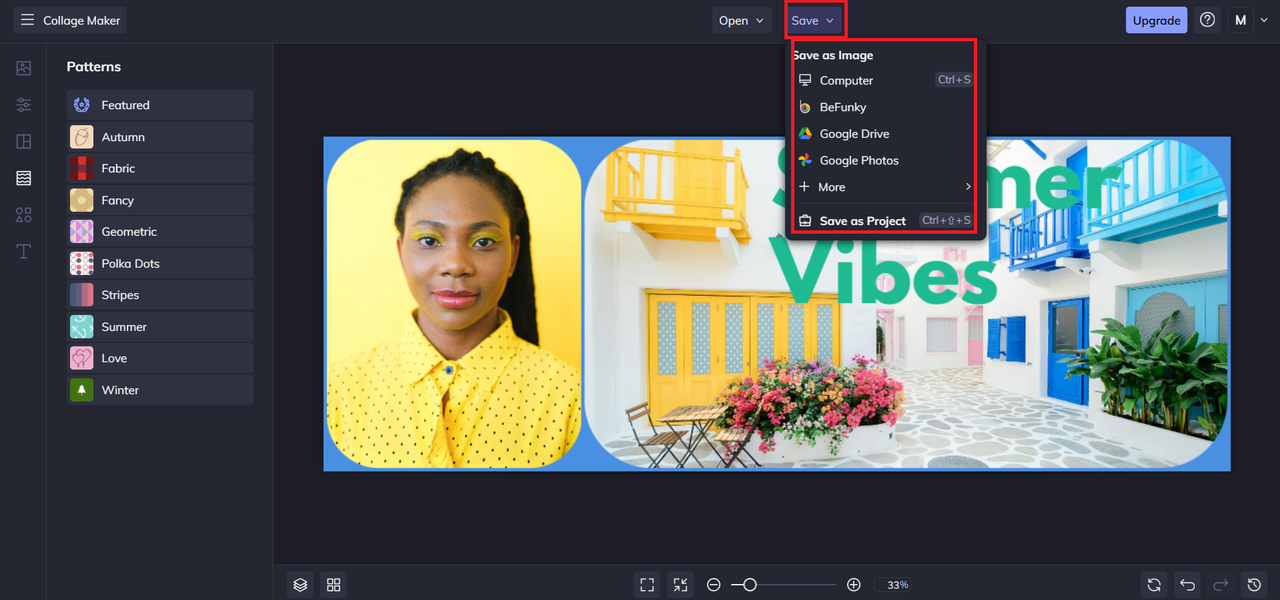This screenshot has height=600, width=1280.
Task: Open the hamburger menu beside Collage Maker
Action: [27, 20]
